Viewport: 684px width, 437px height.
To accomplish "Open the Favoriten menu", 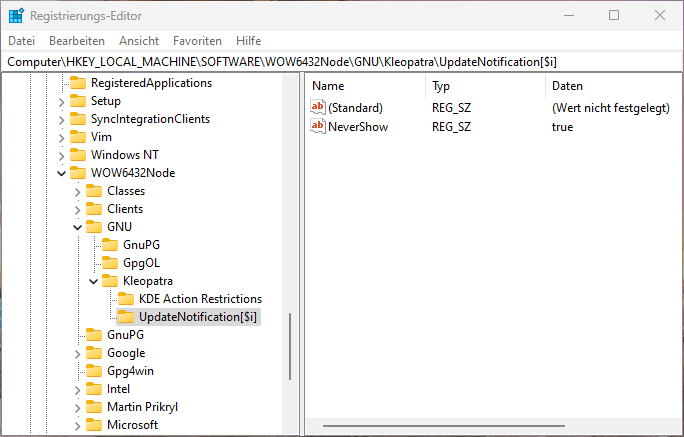I will pos(197,41).
